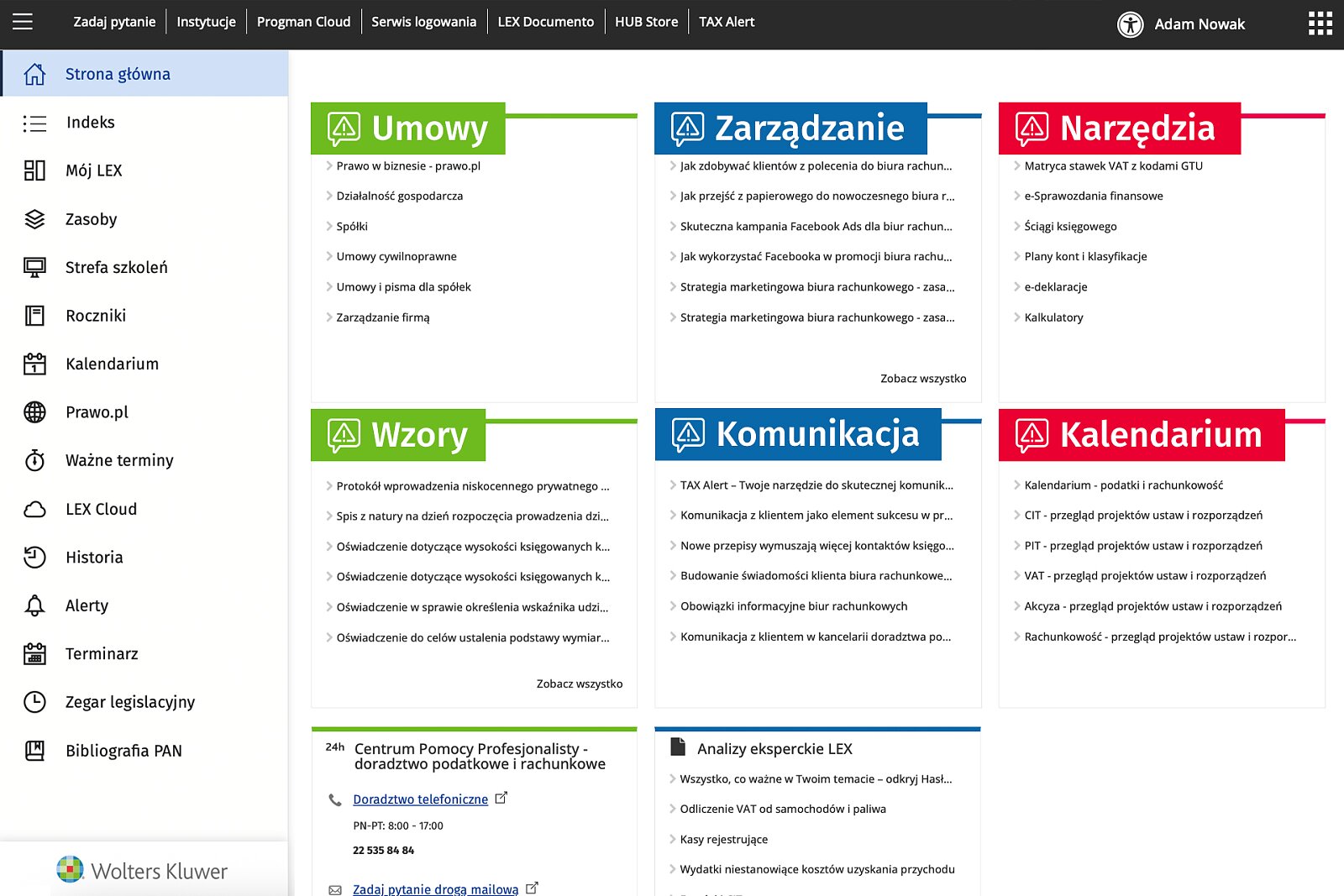Open the Działalność gospodarcza link
This screenshot has width=1344, height=896.
click(x=399, y=196)
